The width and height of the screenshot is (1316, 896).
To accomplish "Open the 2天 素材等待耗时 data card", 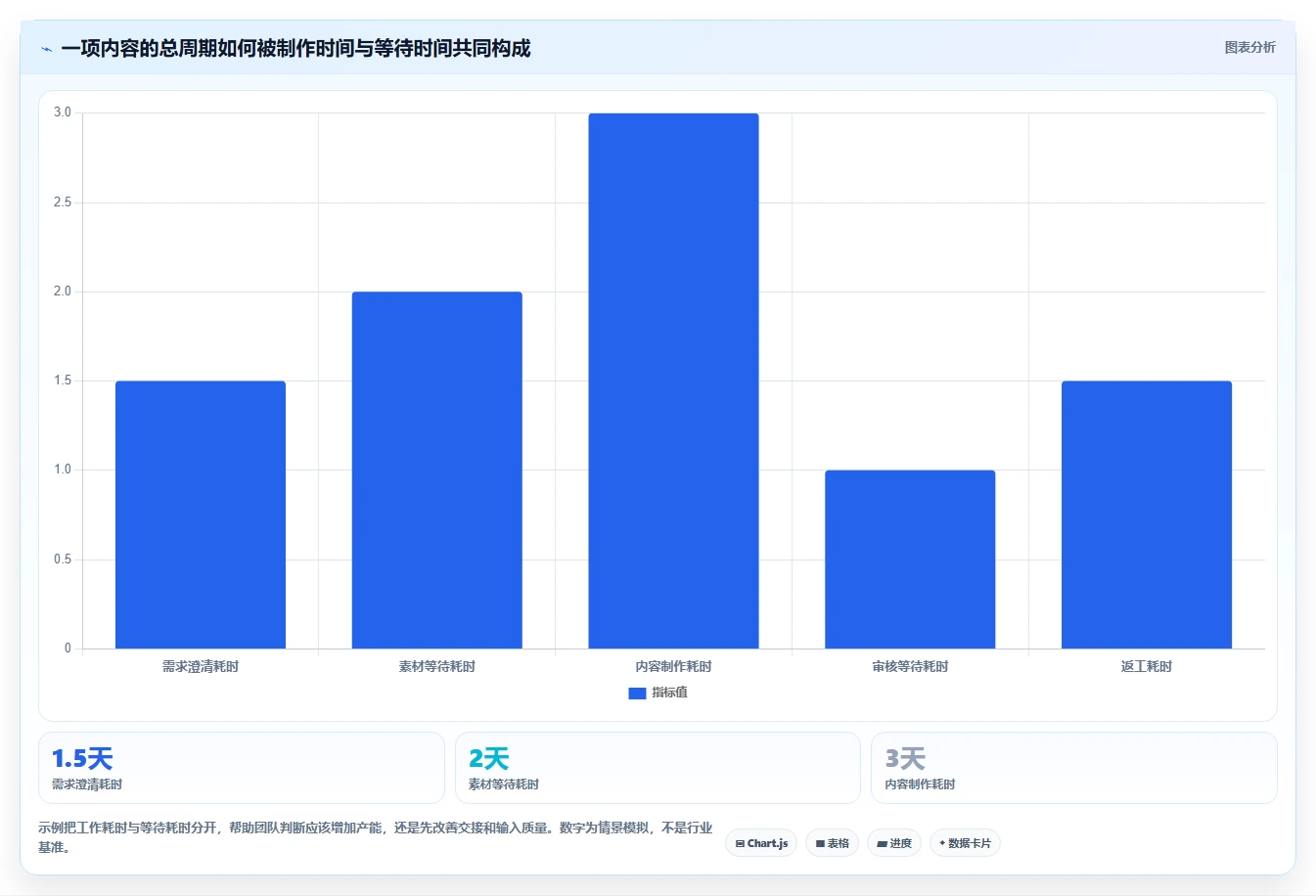I will 658,768.
